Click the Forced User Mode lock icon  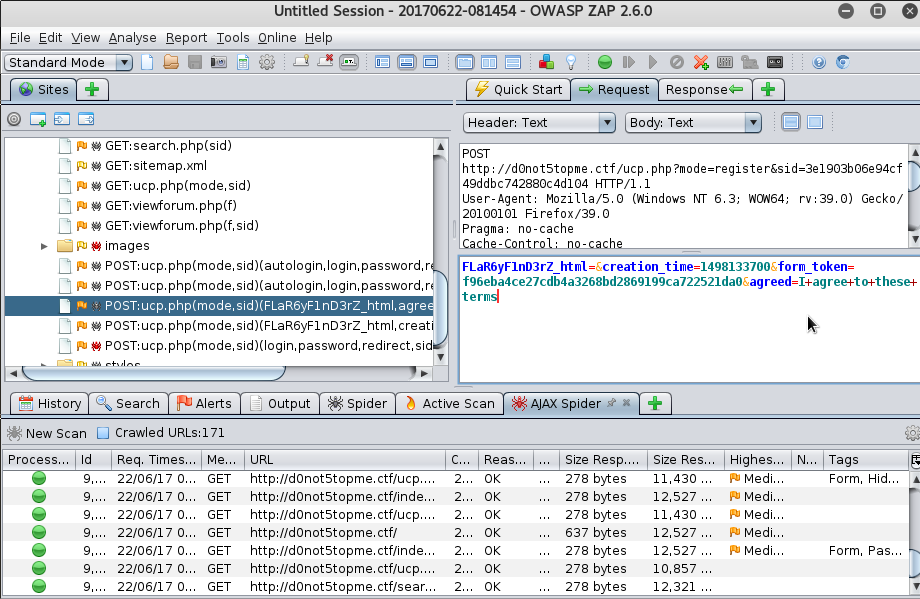click(x=749, y=62)
